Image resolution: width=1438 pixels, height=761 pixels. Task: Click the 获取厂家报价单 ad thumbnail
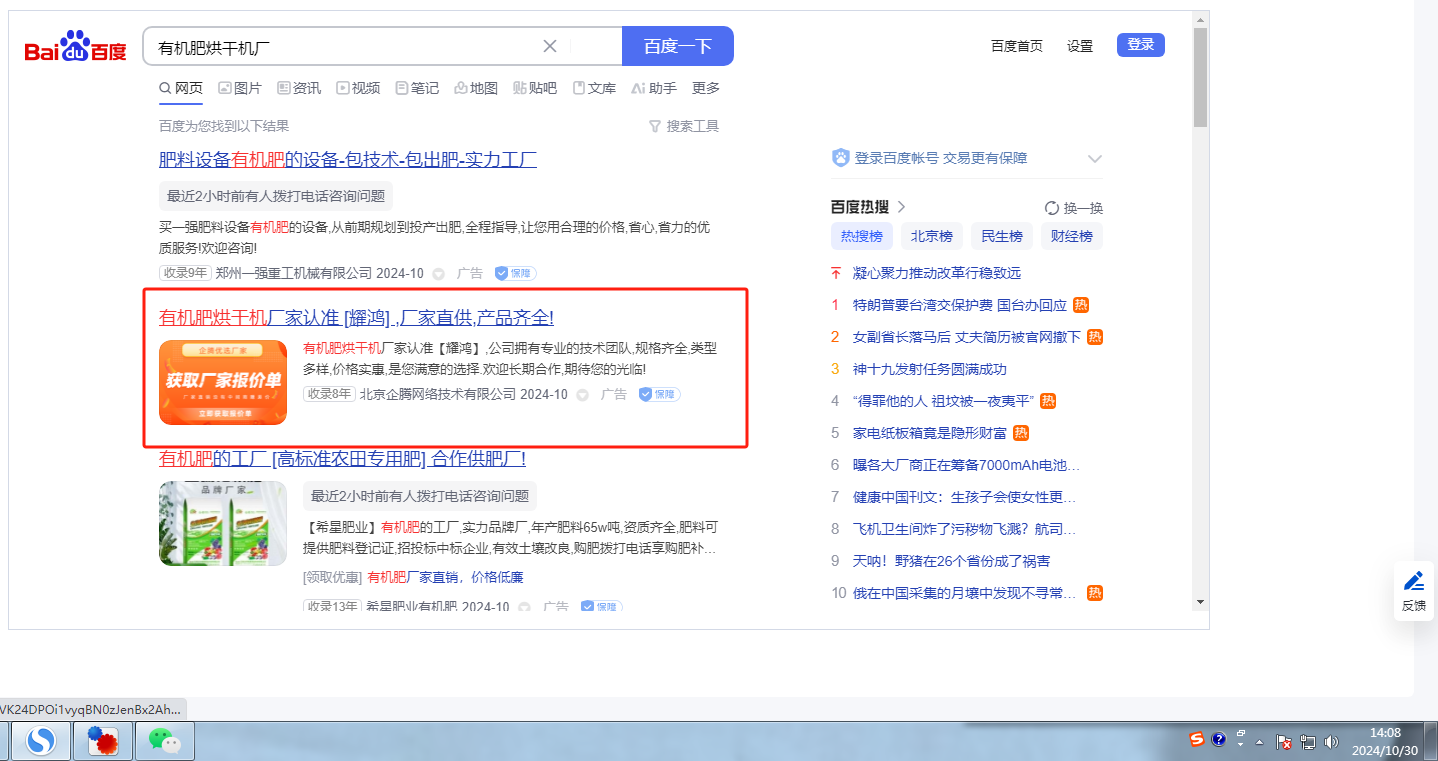coord(223,382)
